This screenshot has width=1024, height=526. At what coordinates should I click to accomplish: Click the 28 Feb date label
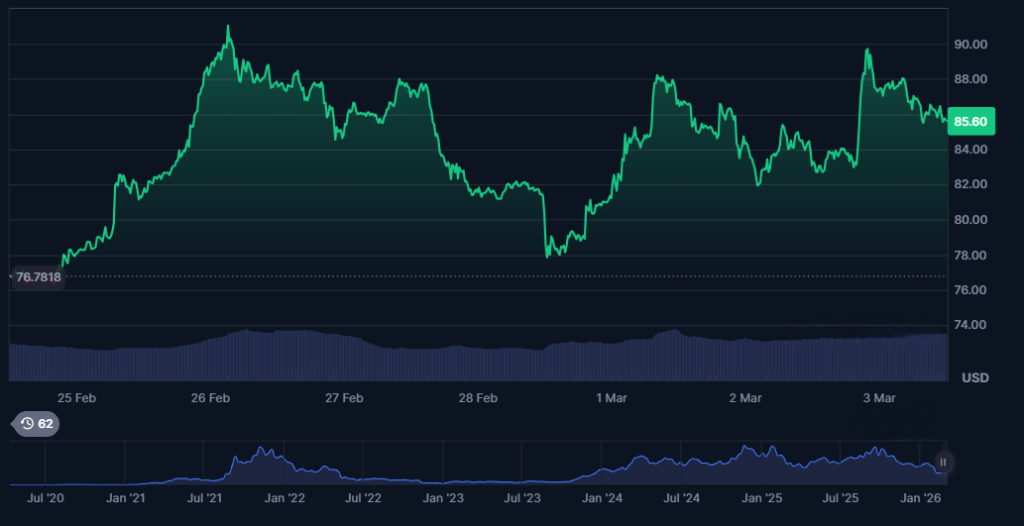point(477,398)
